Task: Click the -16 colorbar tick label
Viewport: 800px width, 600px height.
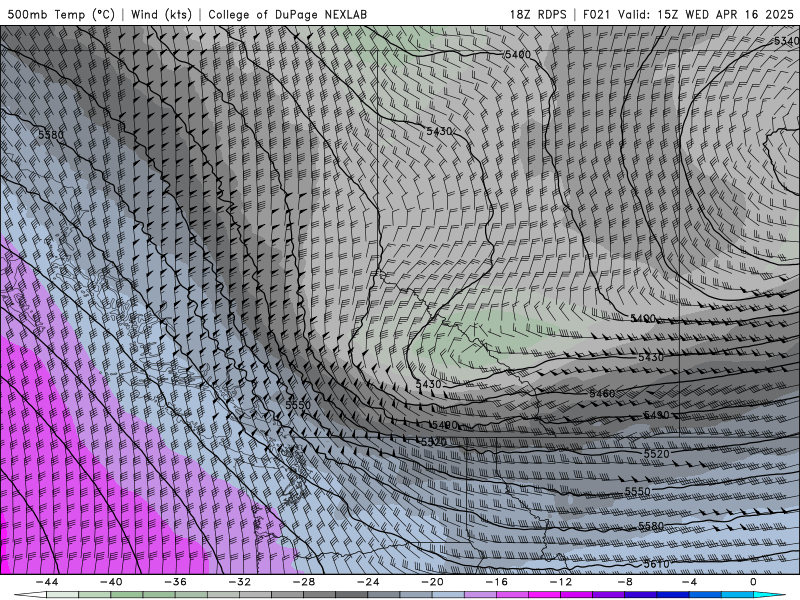Action: click(497, 582)
